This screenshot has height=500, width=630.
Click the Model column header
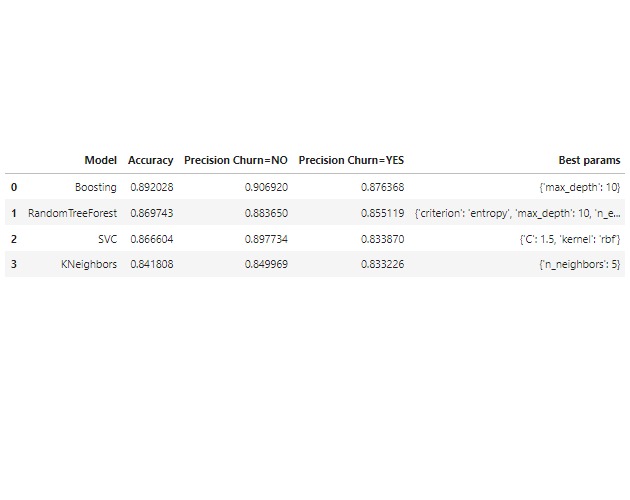[x=100, y=160]
